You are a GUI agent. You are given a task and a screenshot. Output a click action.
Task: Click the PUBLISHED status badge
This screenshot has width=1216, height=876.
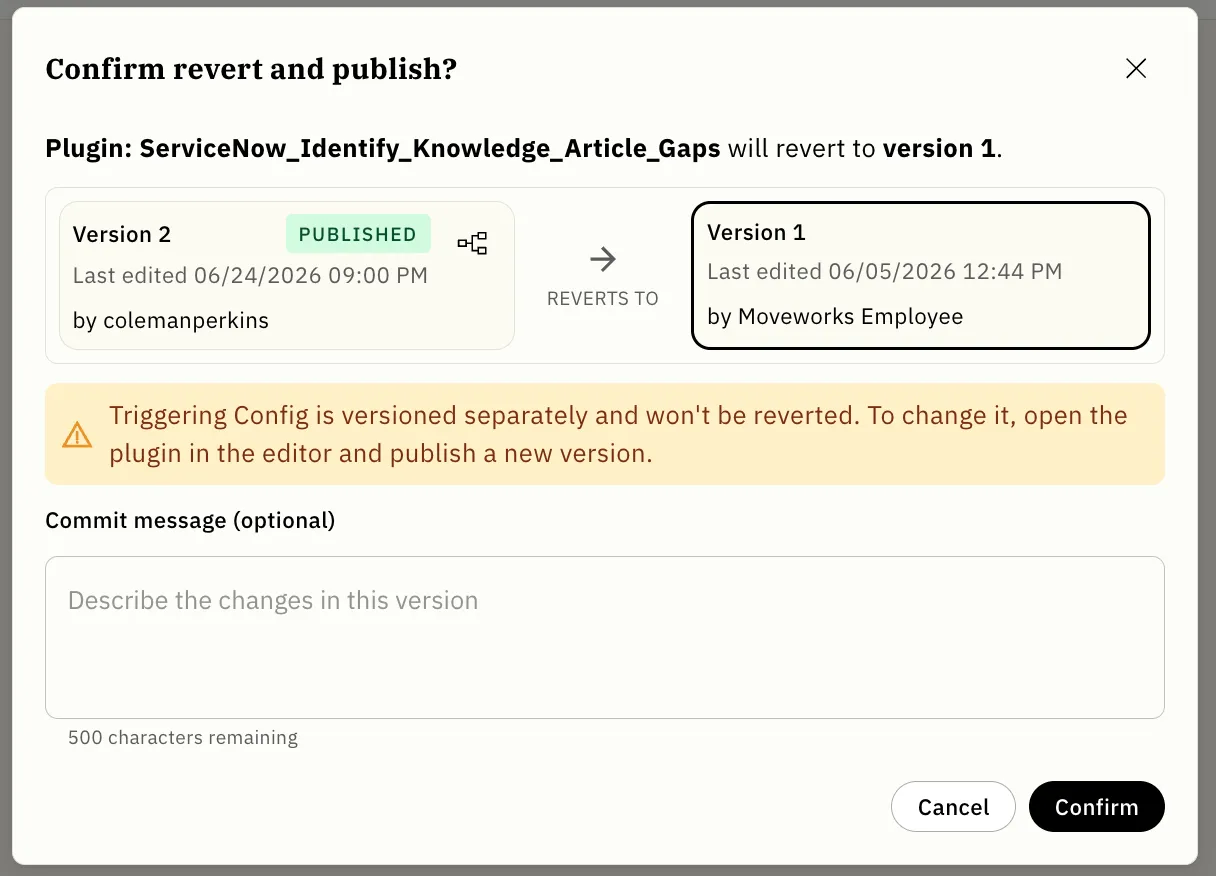tap(358, 234)
